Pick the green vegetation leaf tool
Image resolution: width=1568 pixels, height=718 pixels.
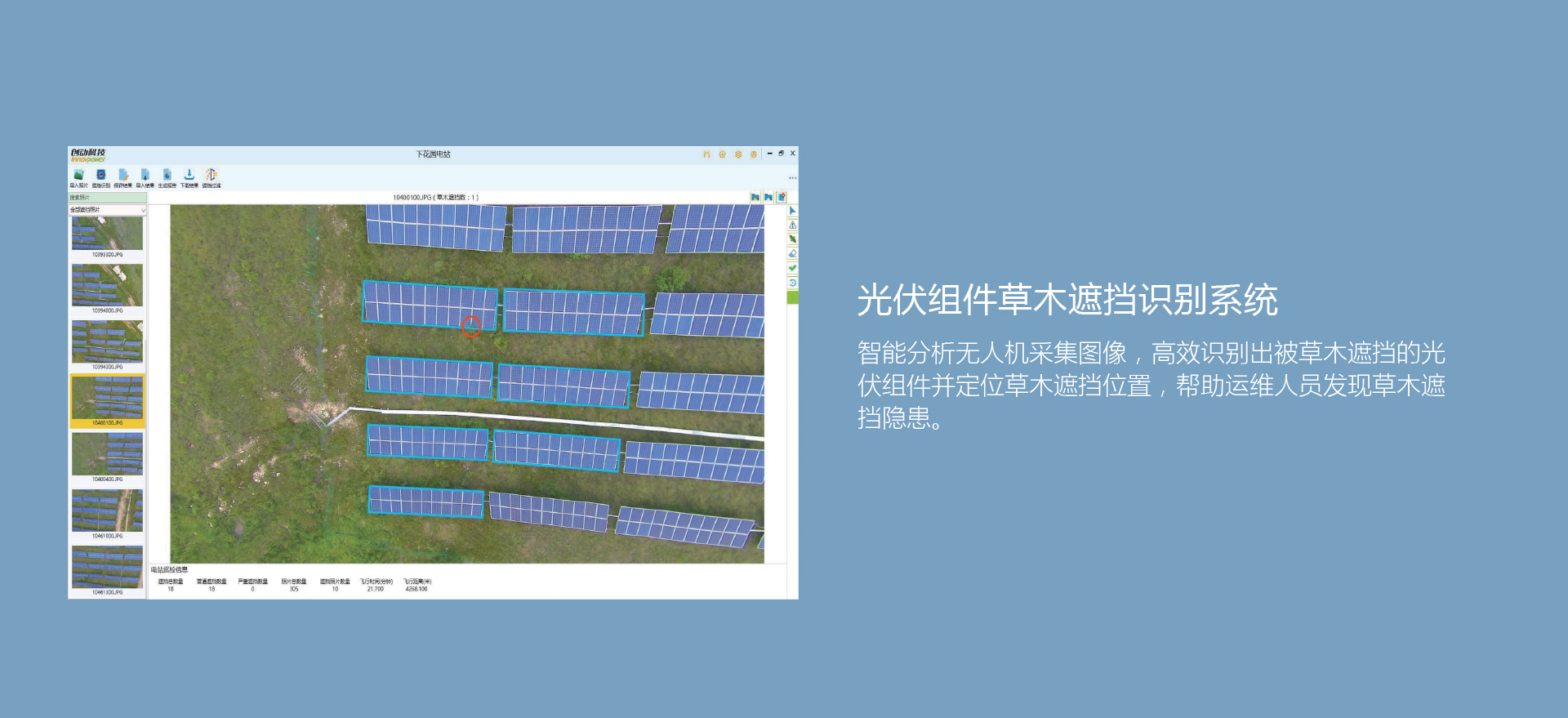[x=792, y=239]
